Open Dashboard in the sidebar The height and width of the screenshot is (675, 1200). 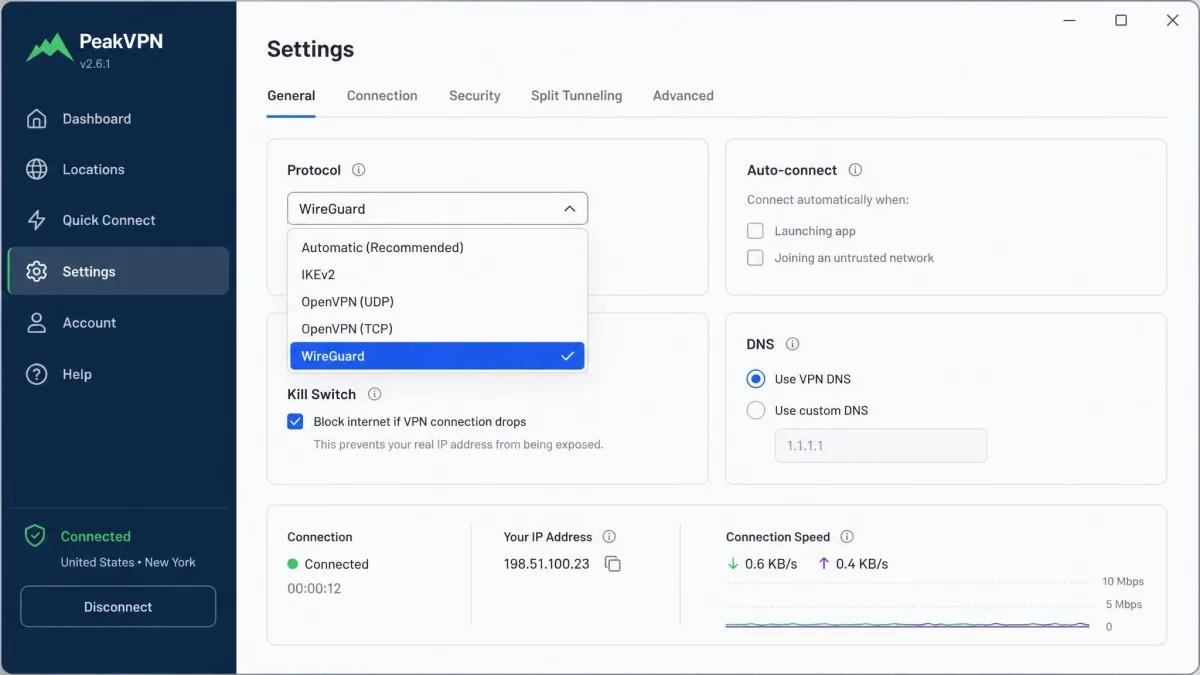coord(118,119)
